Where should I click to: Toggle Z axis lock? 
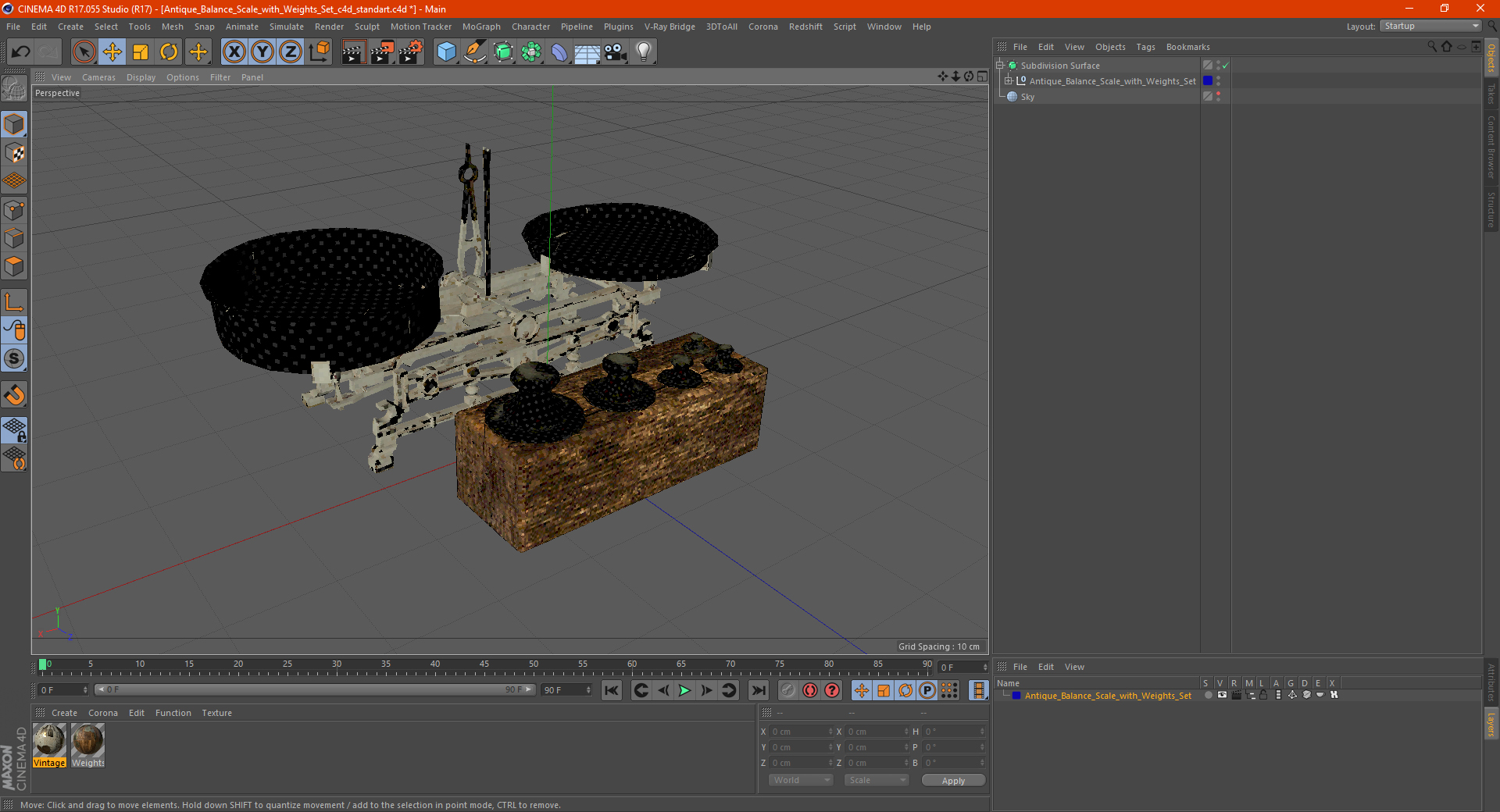point(291,52)
